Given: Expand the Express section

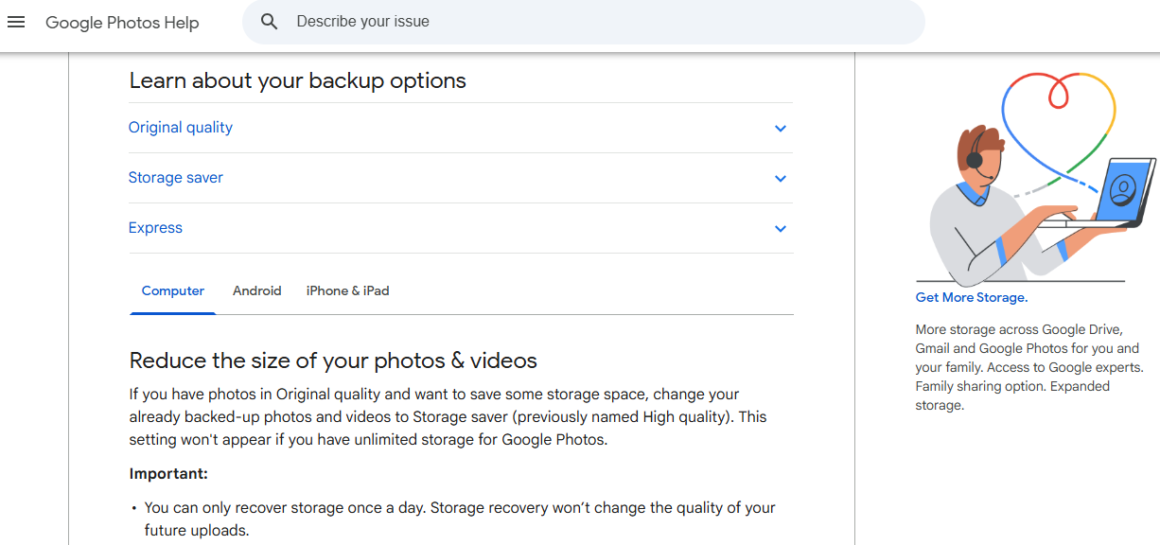Looking at the screenshot, I should click(x=461, y=229).
